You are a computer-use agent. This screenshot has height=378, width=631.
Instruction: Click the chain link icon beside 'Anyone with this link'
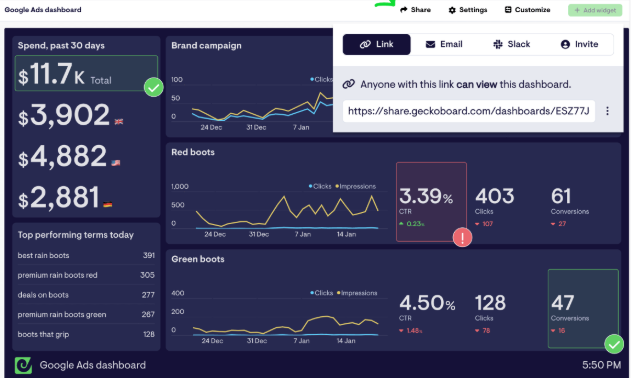348,84
